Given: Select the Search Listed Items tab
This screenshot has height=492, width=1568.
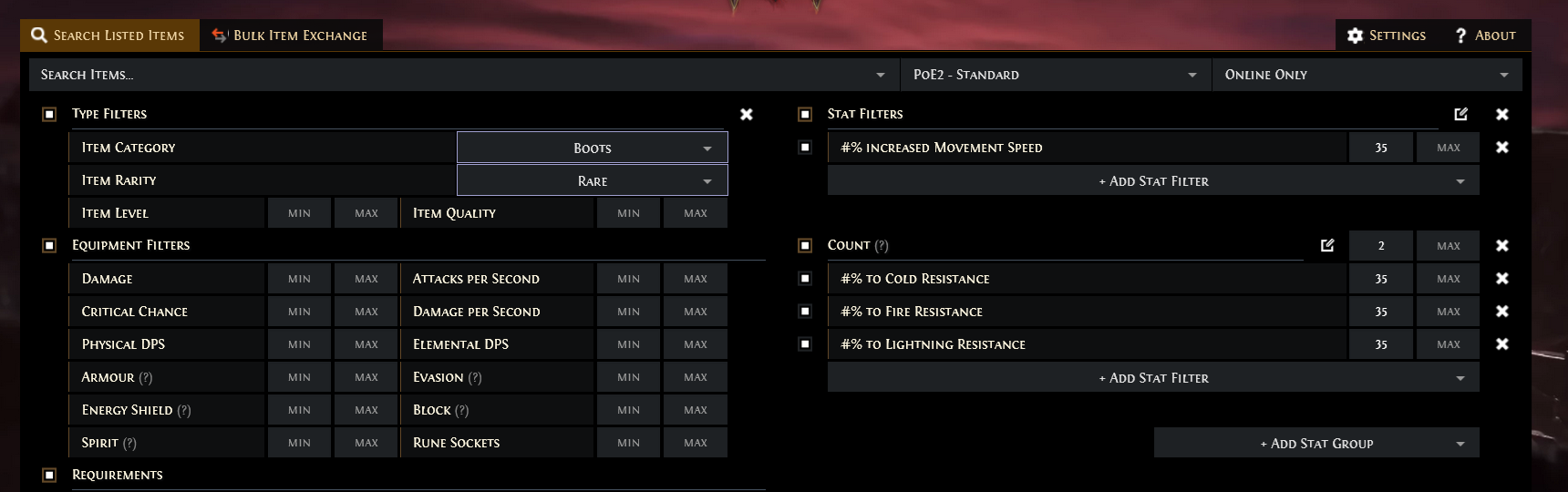Looking at the screenshot, I should (x=109, y=36).
